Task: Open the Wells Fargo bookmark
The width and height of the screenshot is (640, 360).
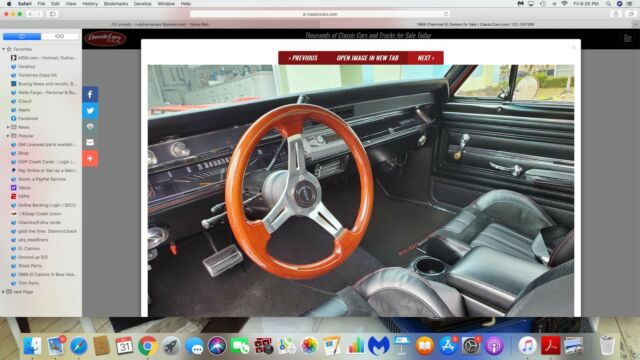Action: coord(44,93)
